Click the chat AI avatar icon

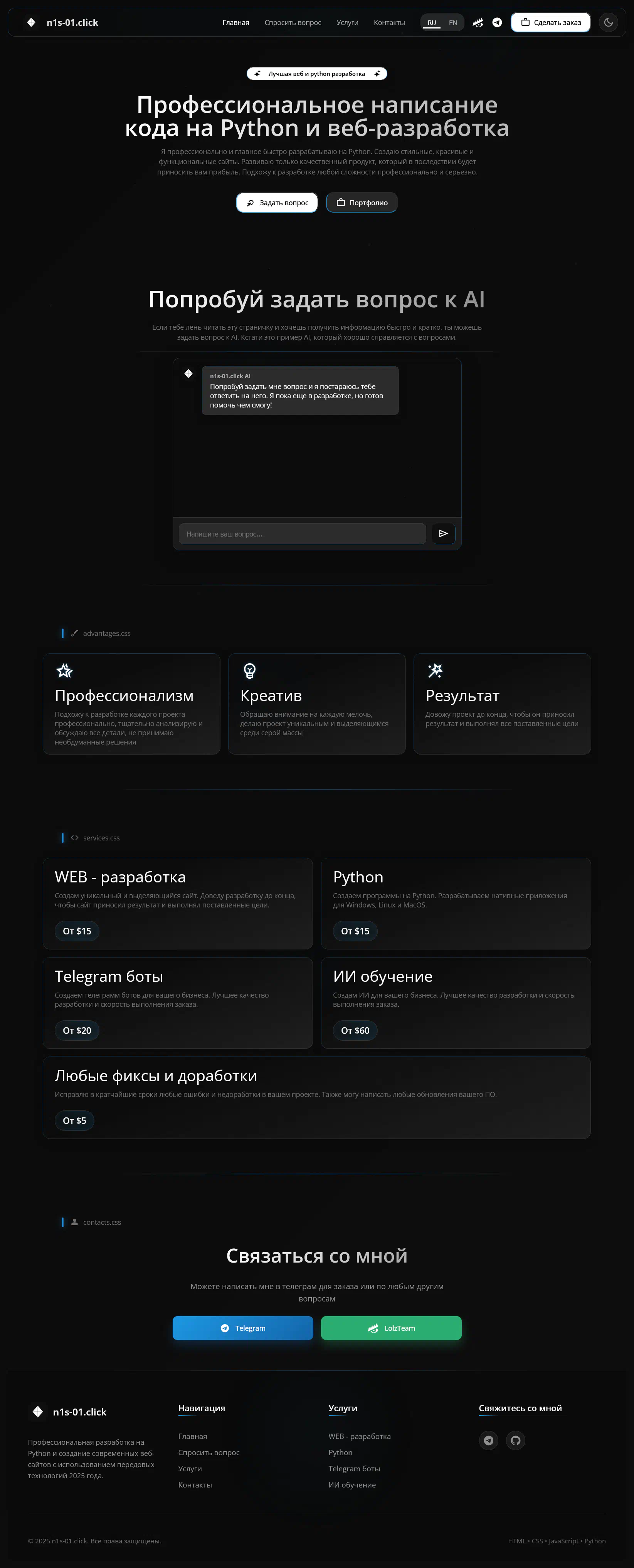(x=188, y=374)
